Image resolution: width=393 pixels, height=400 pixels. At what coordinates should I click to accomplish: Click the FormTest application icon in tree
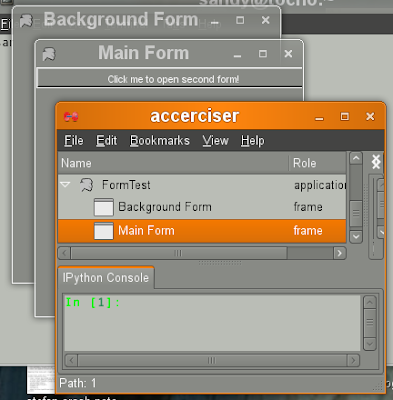tap(87, 185)
